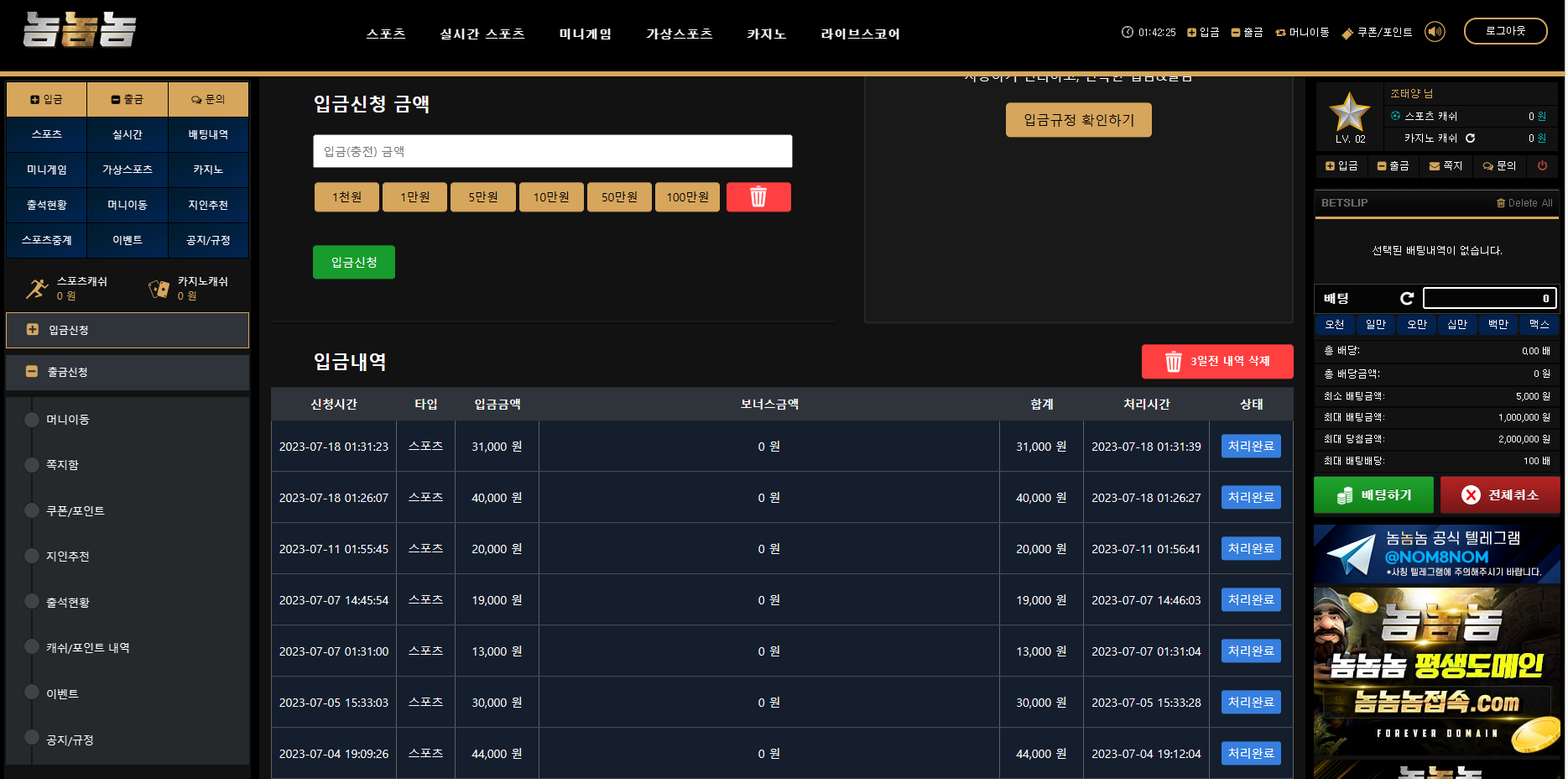Click the red power icon in user panel
Screen dimensions: 1568x779
(x=1542, y=166)
